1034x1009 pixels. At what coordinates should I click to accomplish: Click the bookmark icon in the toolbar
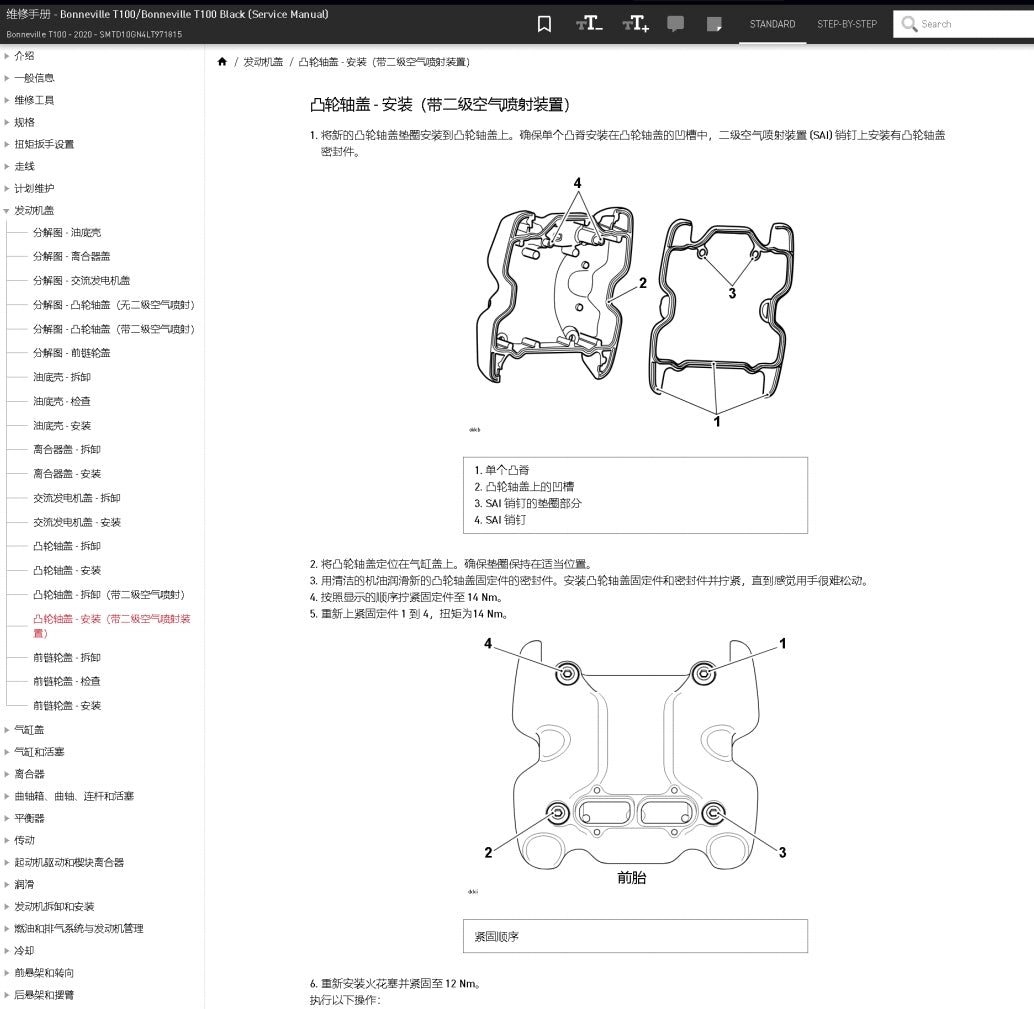tap(544, 23)
